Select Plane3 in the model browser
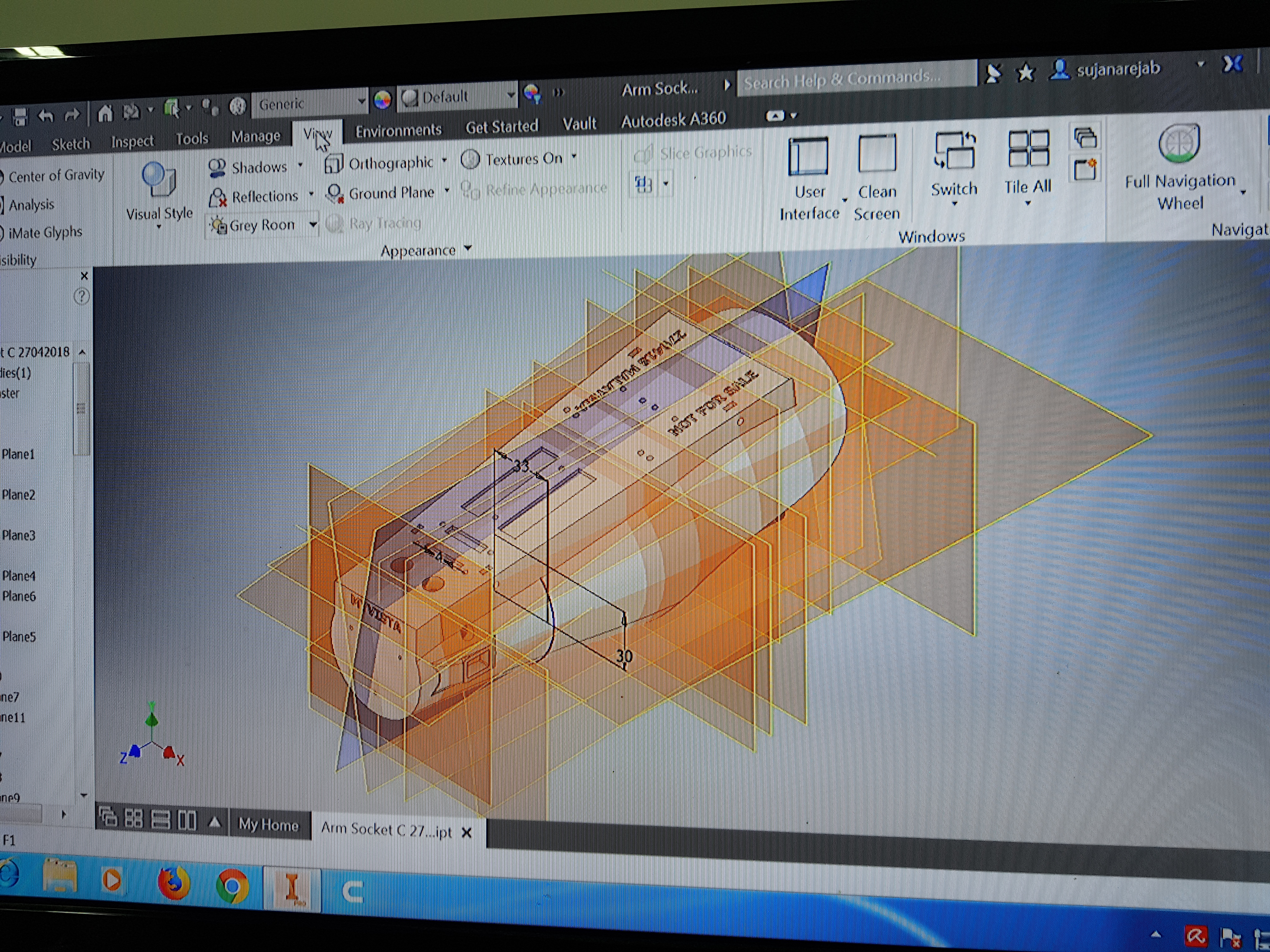The height and width of the screenshot is (952, 1270). [18, 535]
